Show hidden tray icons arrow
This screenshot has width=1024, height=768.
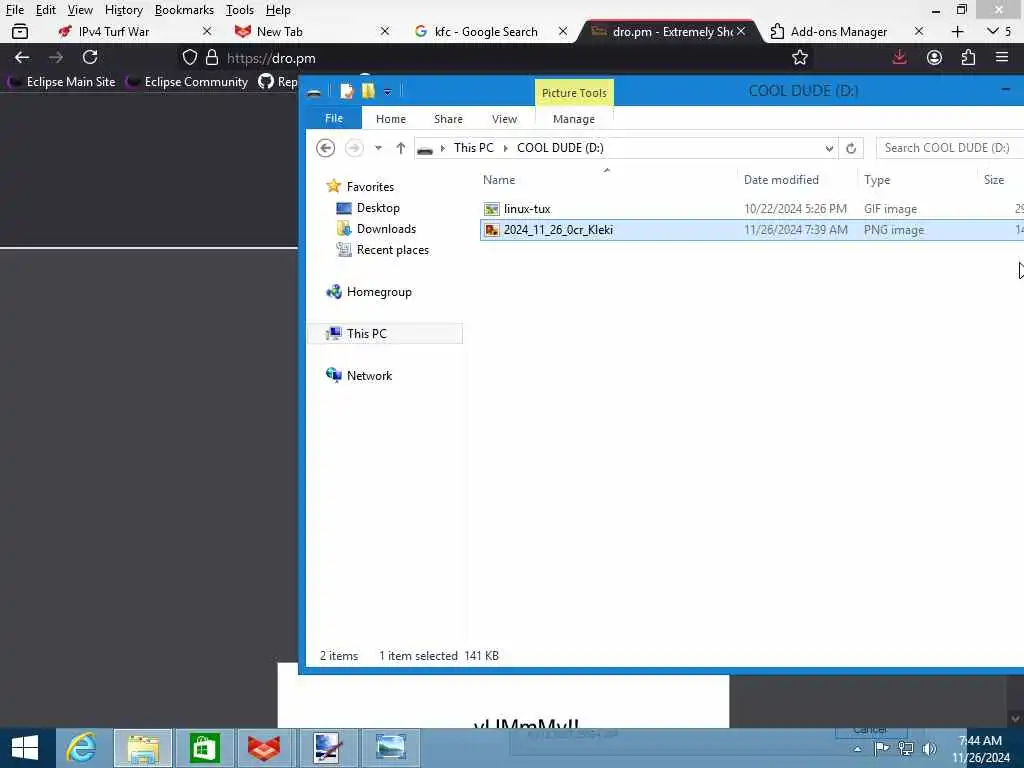click(x=857, y=749)
